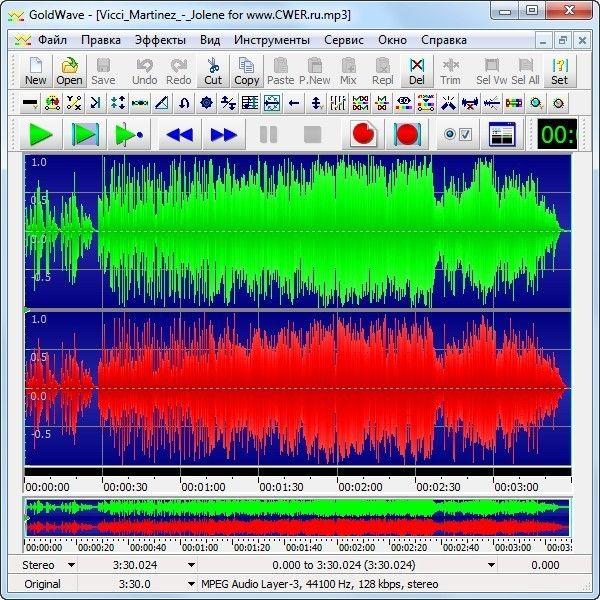The image size is (600, 600).
Task: Click the fast forward double-arrow button
Action: click(x=224, y=134)
